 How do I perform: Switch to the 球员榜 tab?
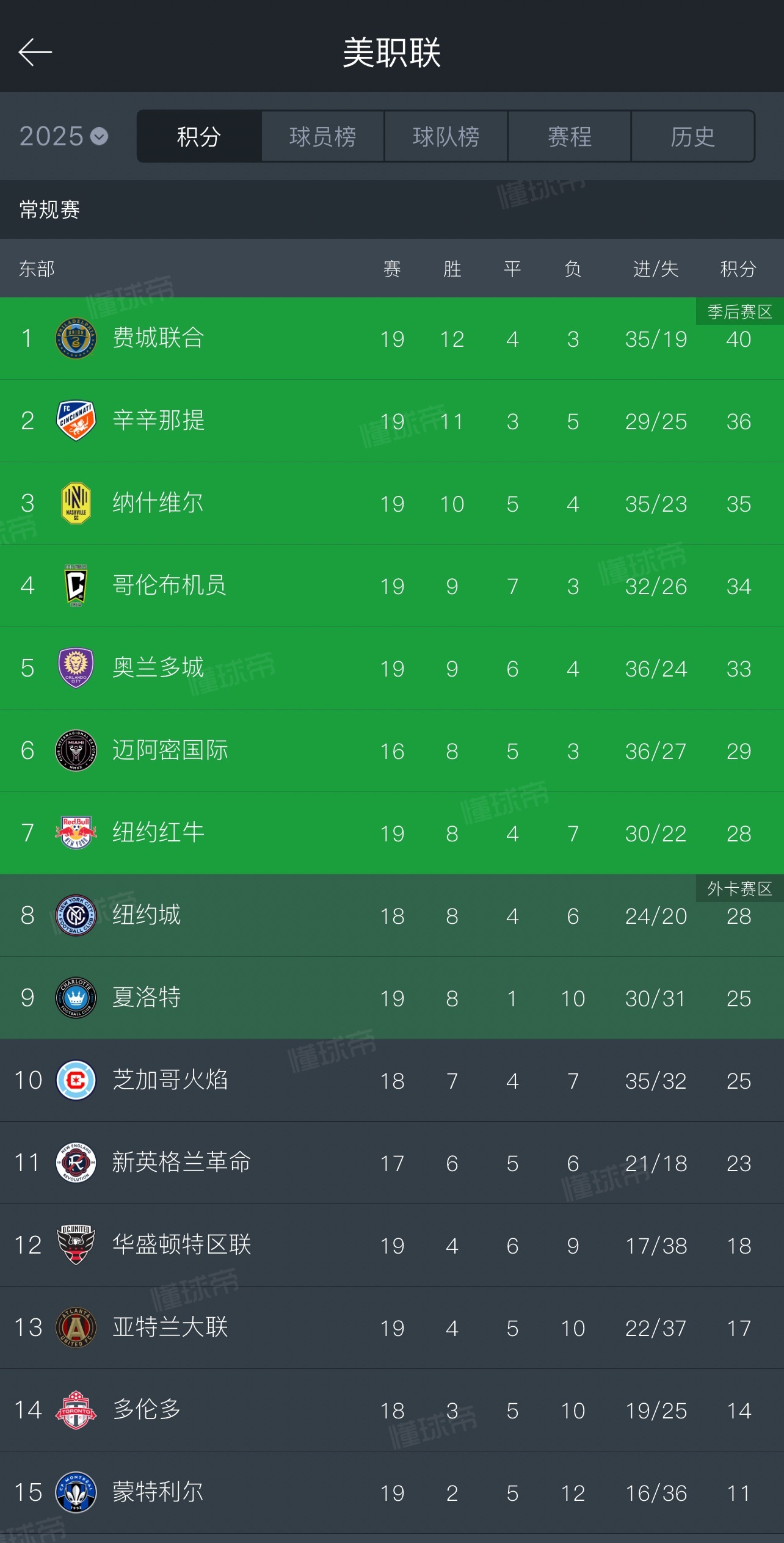[x=322, y=136]
